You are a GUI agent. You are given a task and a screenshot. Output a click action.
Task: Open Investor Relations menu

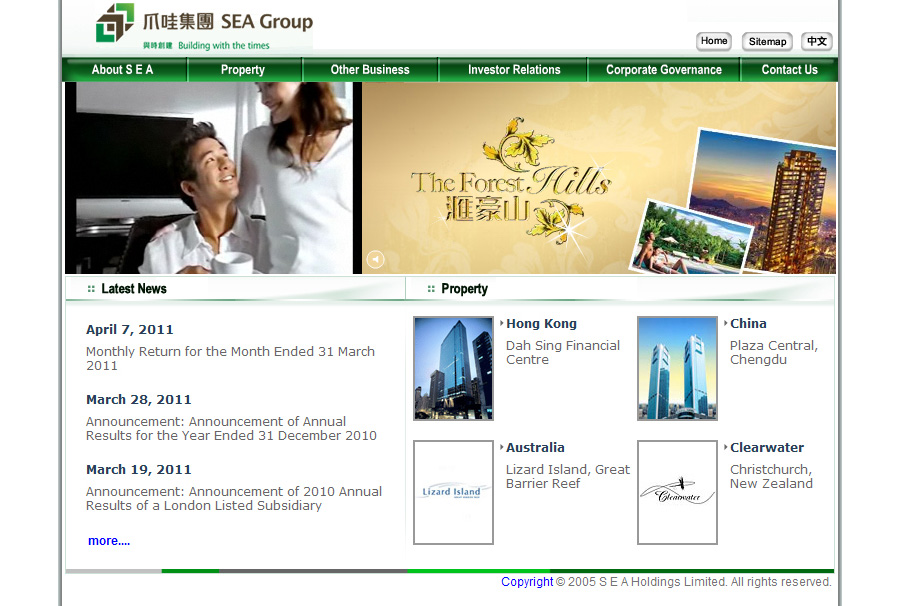tap(514, 70)
